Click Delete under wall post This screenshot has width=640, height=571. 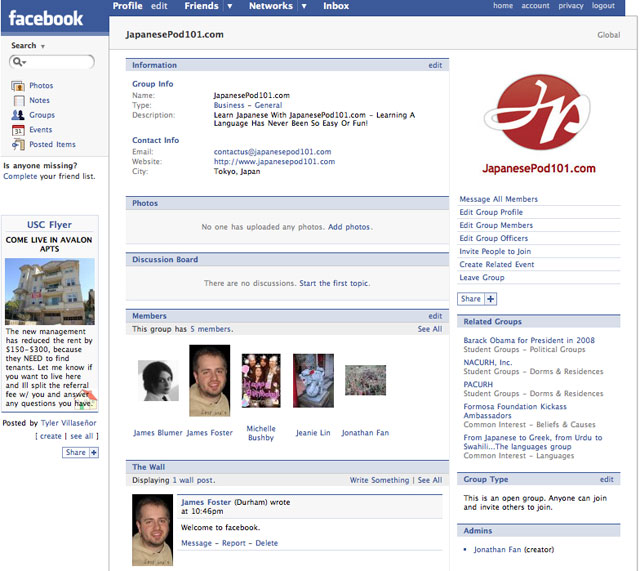point(267,543)
